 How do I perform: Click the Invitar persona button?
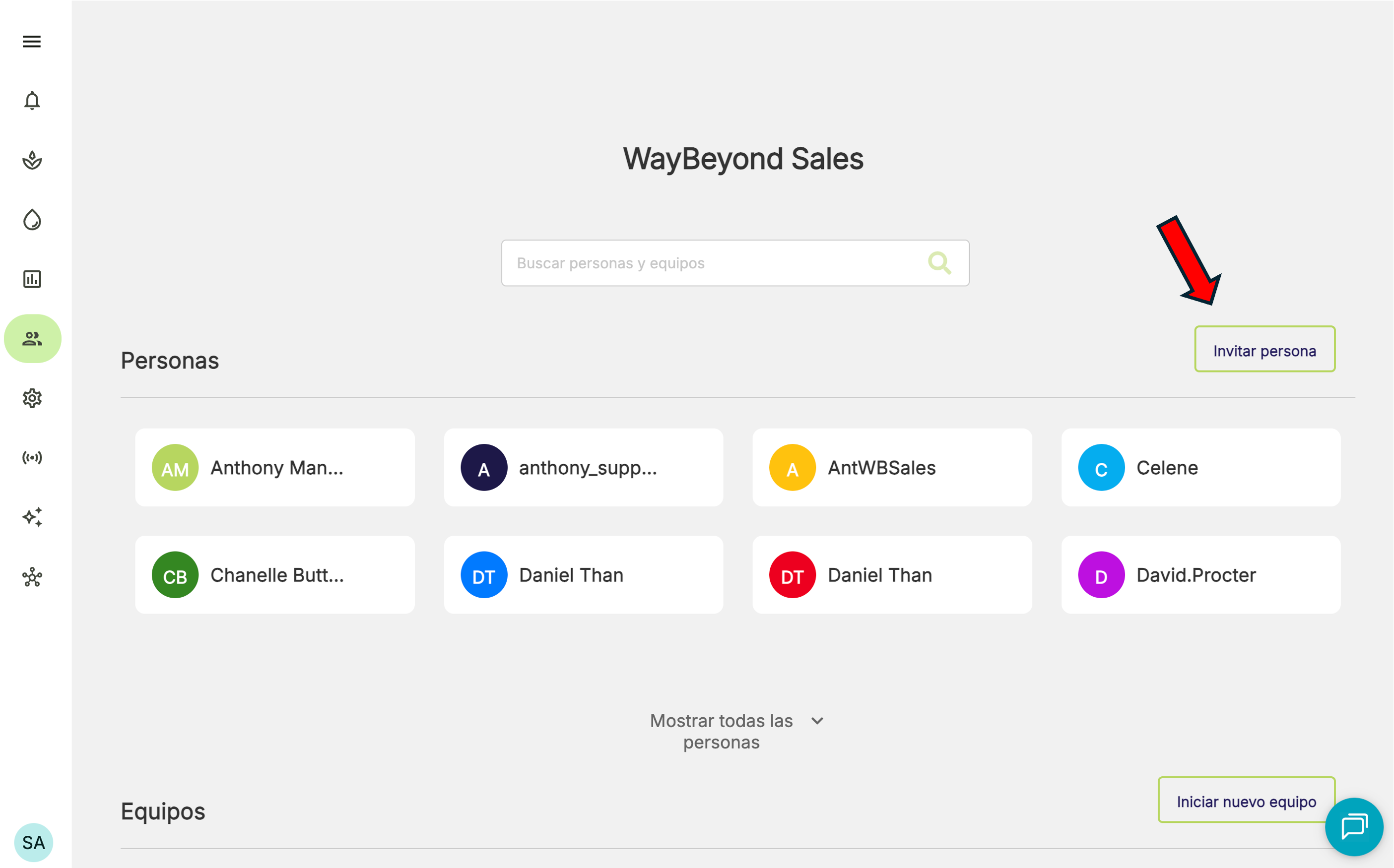(x=1265, y=349)
